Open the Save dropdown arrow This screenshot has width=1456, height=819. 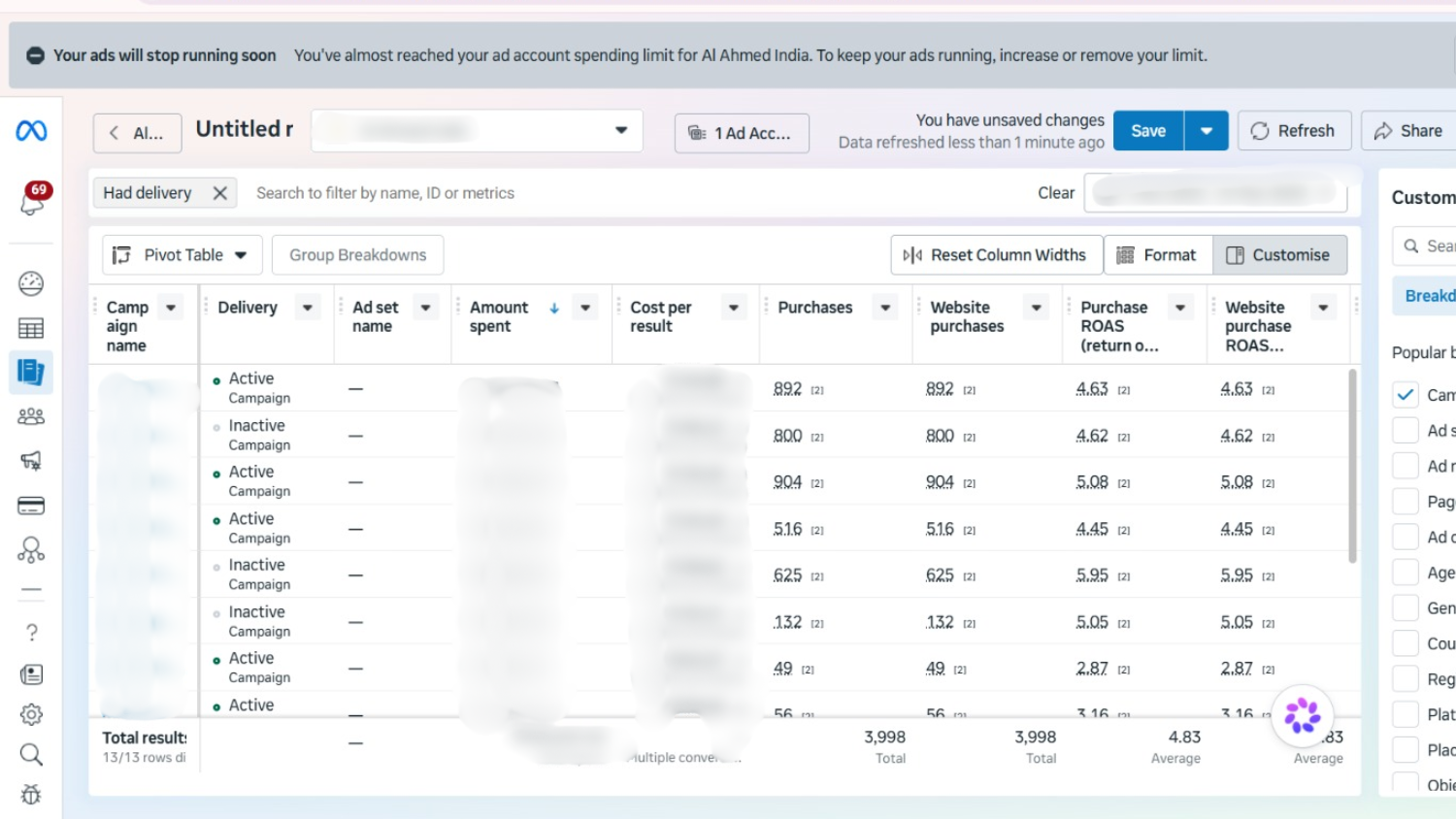click(x=1207, y=131)
